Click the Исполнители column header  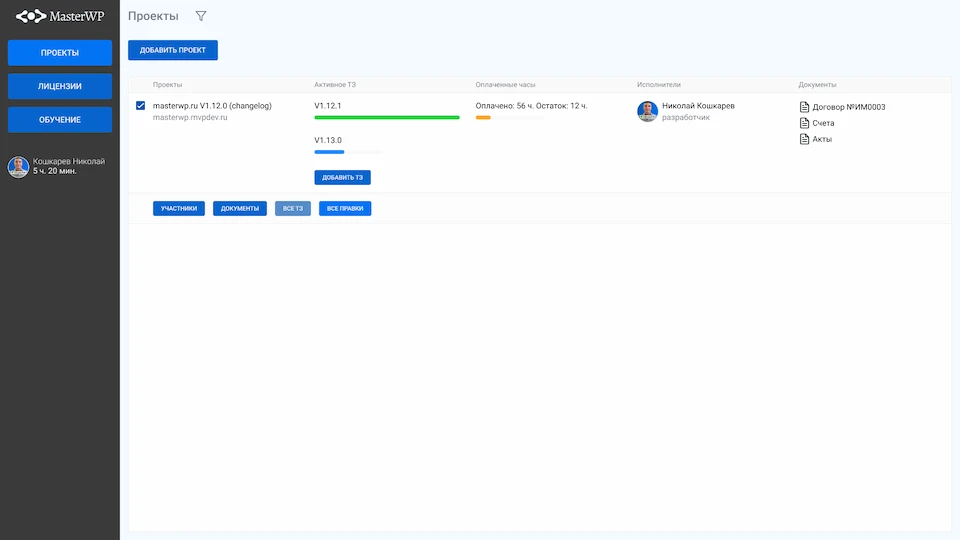[659, 84]
